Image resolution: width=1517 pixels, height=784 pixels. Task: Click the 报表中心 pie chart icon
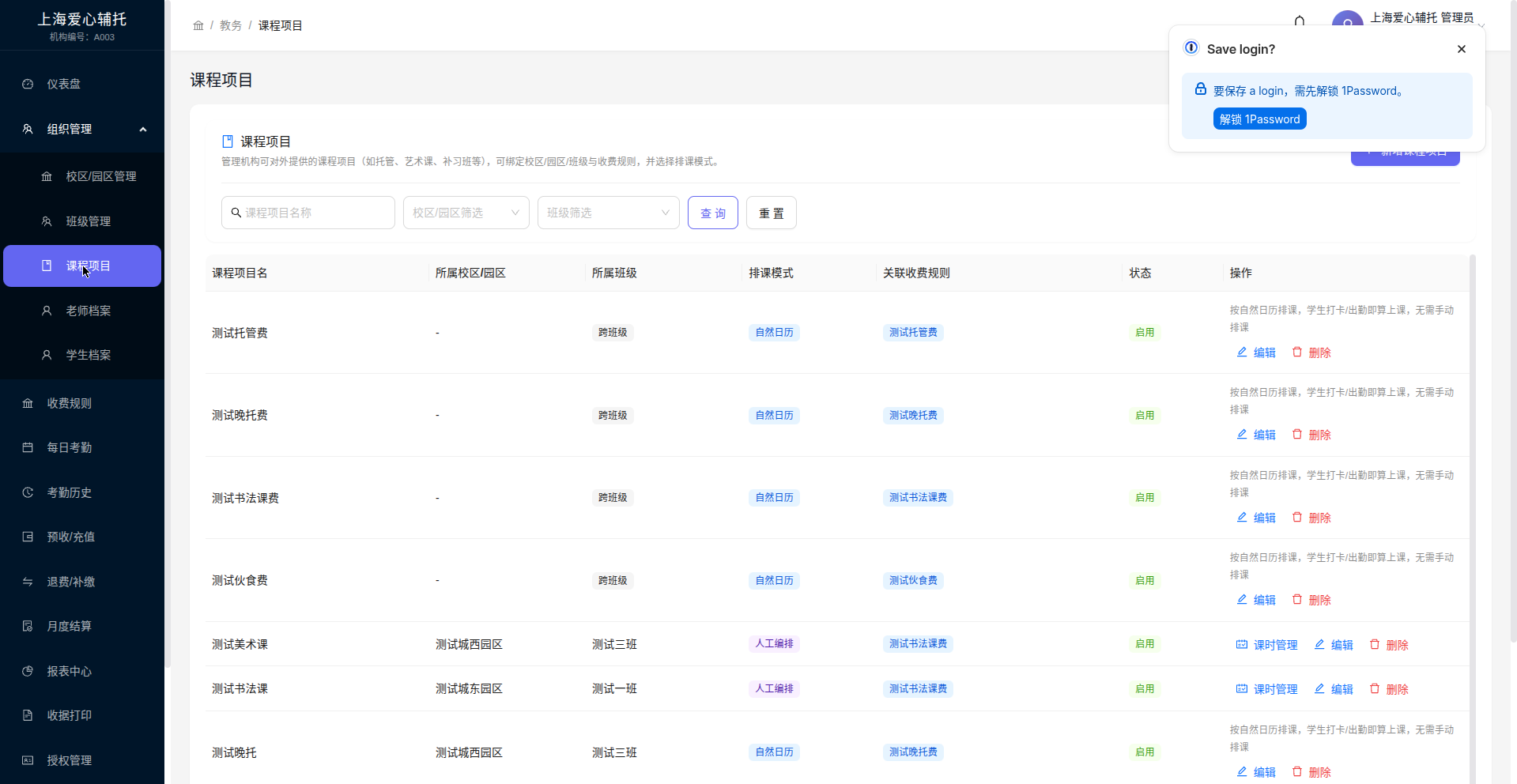[28, 671]
